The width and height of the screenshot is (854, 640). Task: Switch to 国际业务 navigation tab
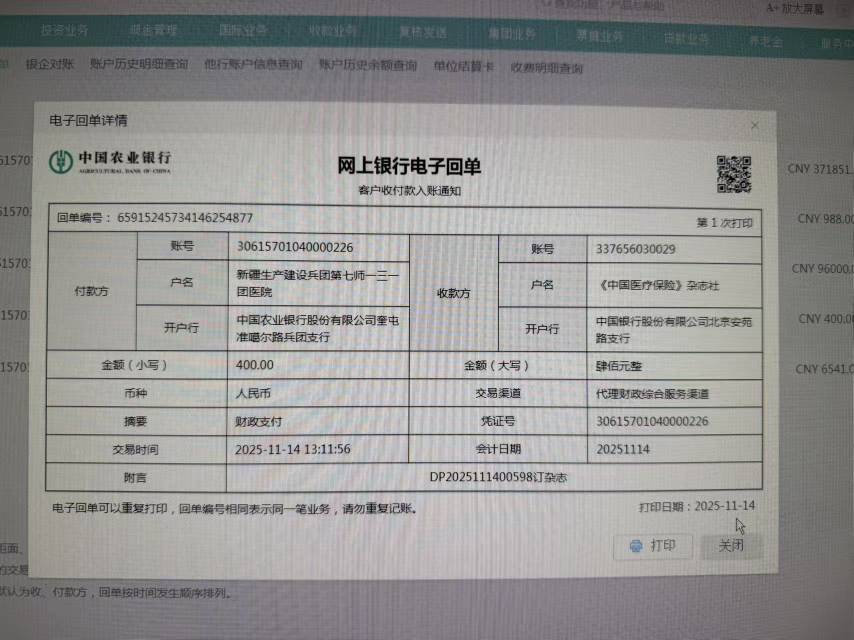(x=243, y=31)
